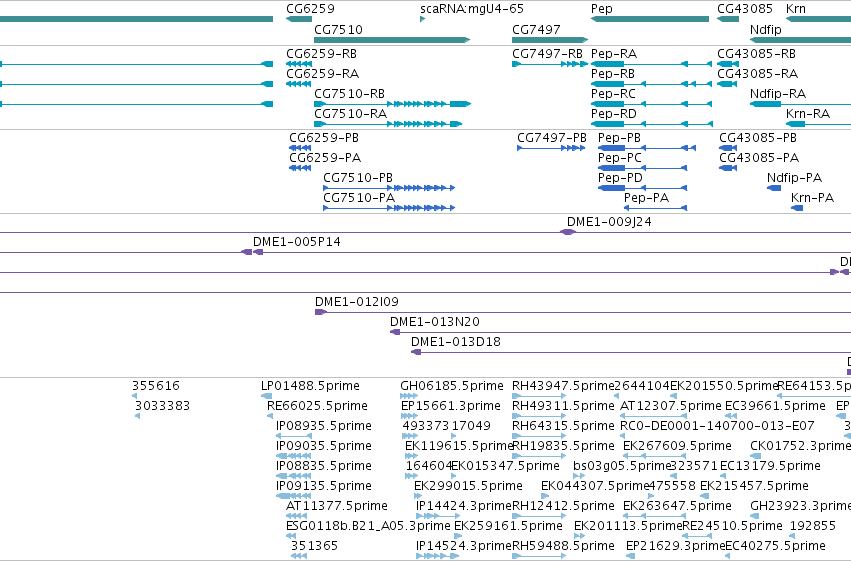851x561 pixels.
Task: Select the CG6259-PB protein label
Action: point(324,138)
